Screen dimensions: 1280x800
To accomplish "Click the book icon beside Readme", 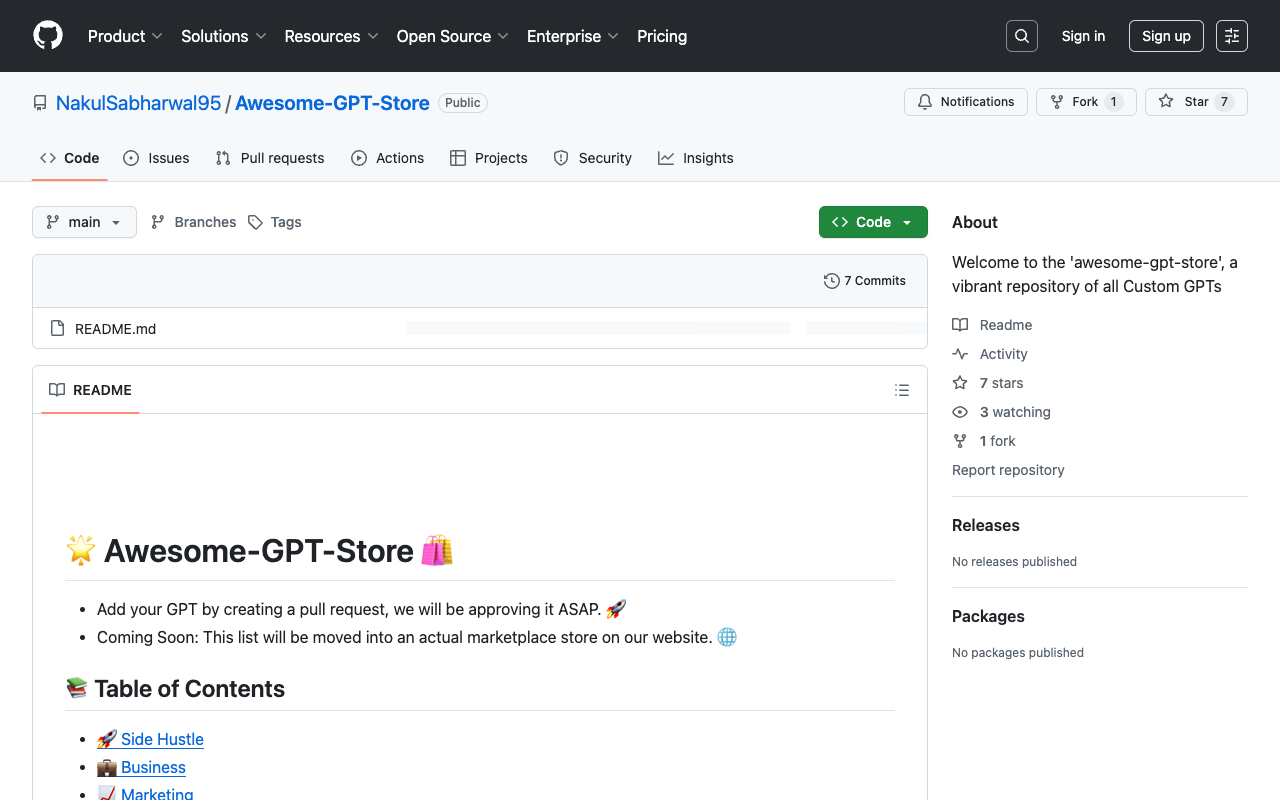I will (x=960, y=325).
